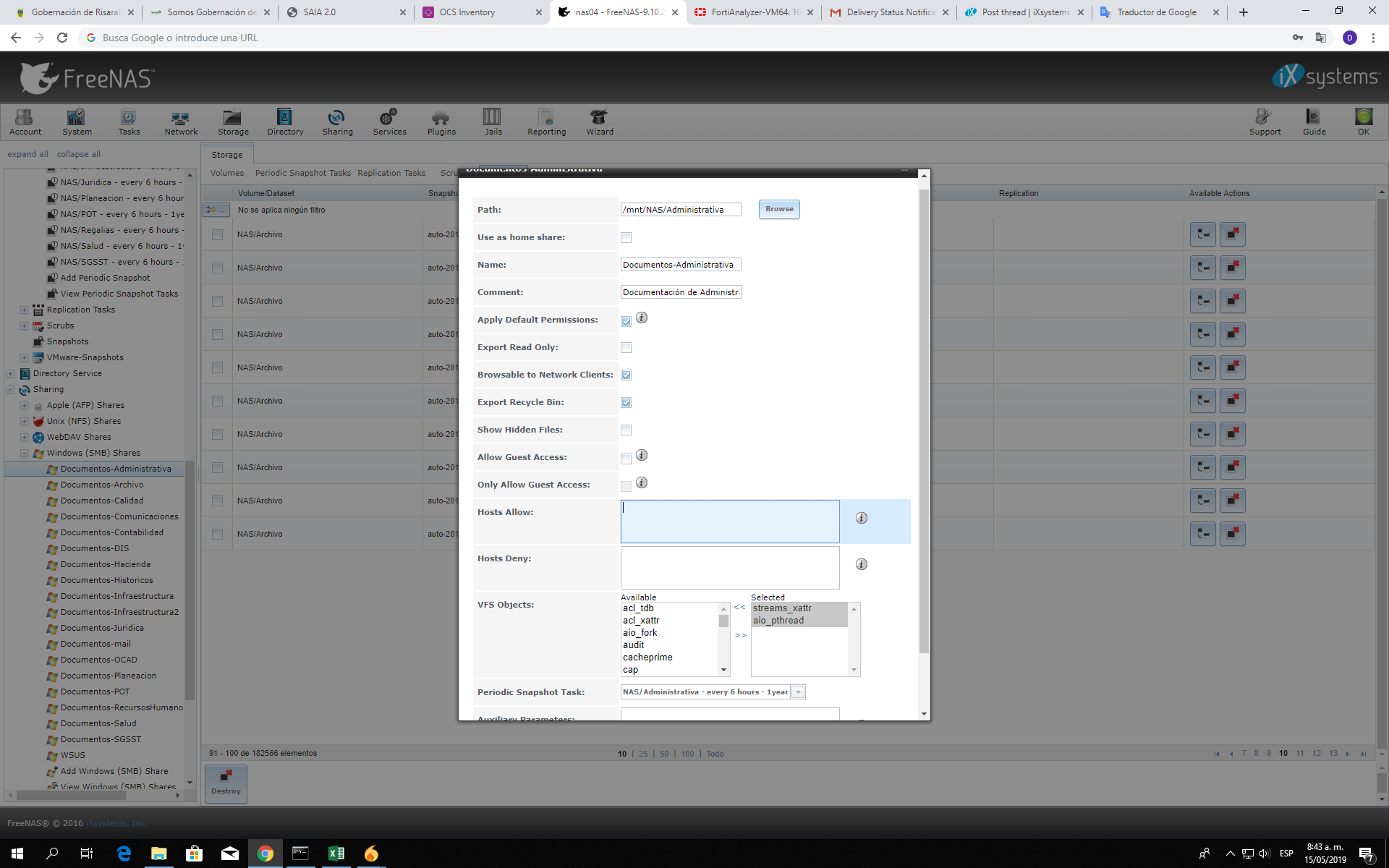Toggle Use as home share checkbox
1389x868 pixels.
click(626, 237)
